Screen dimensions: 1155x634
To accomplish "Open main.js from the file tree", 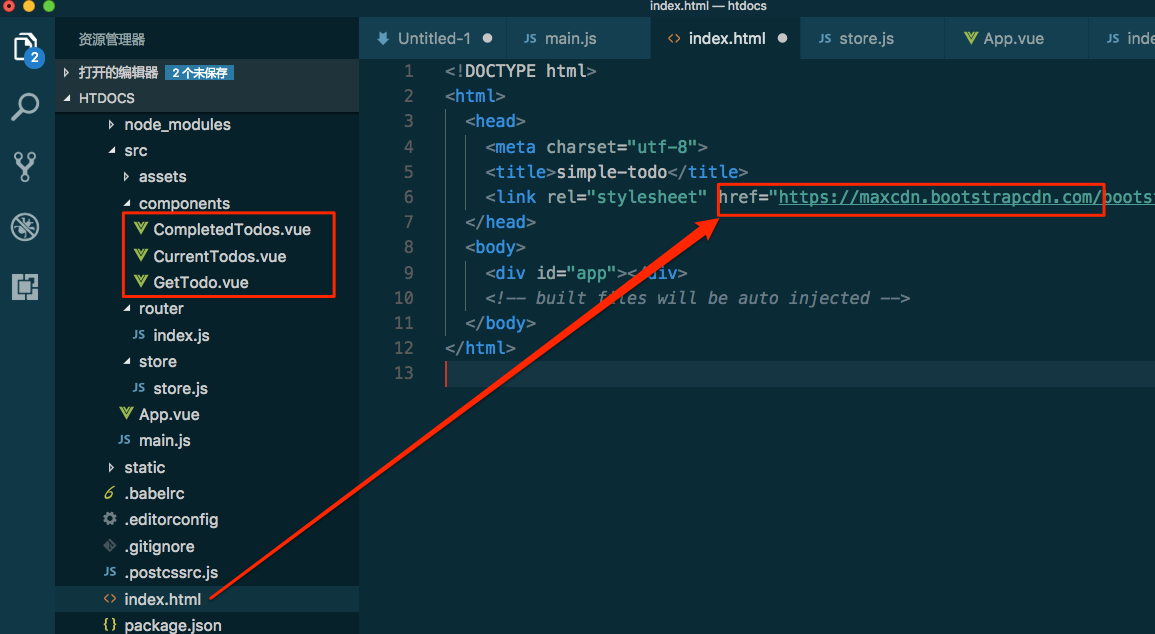I will pyautogui.click(x=164, y=440).
